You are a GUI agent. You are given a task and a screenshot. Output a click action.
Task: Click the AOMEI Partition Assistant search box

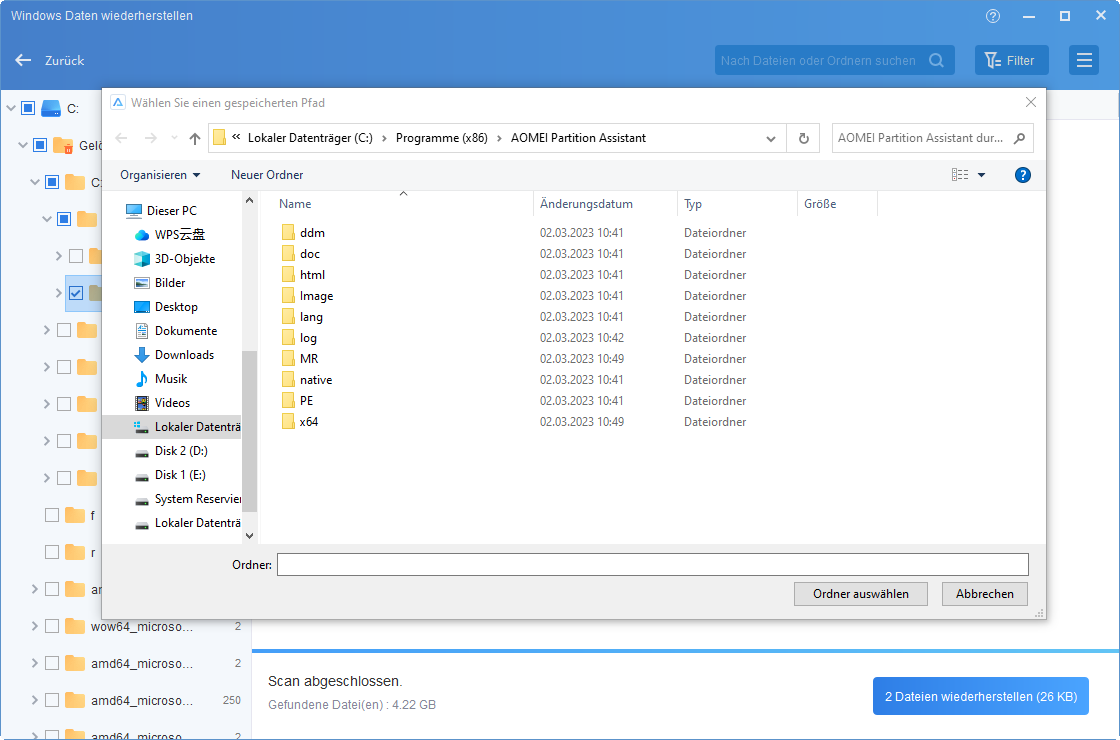932,138
